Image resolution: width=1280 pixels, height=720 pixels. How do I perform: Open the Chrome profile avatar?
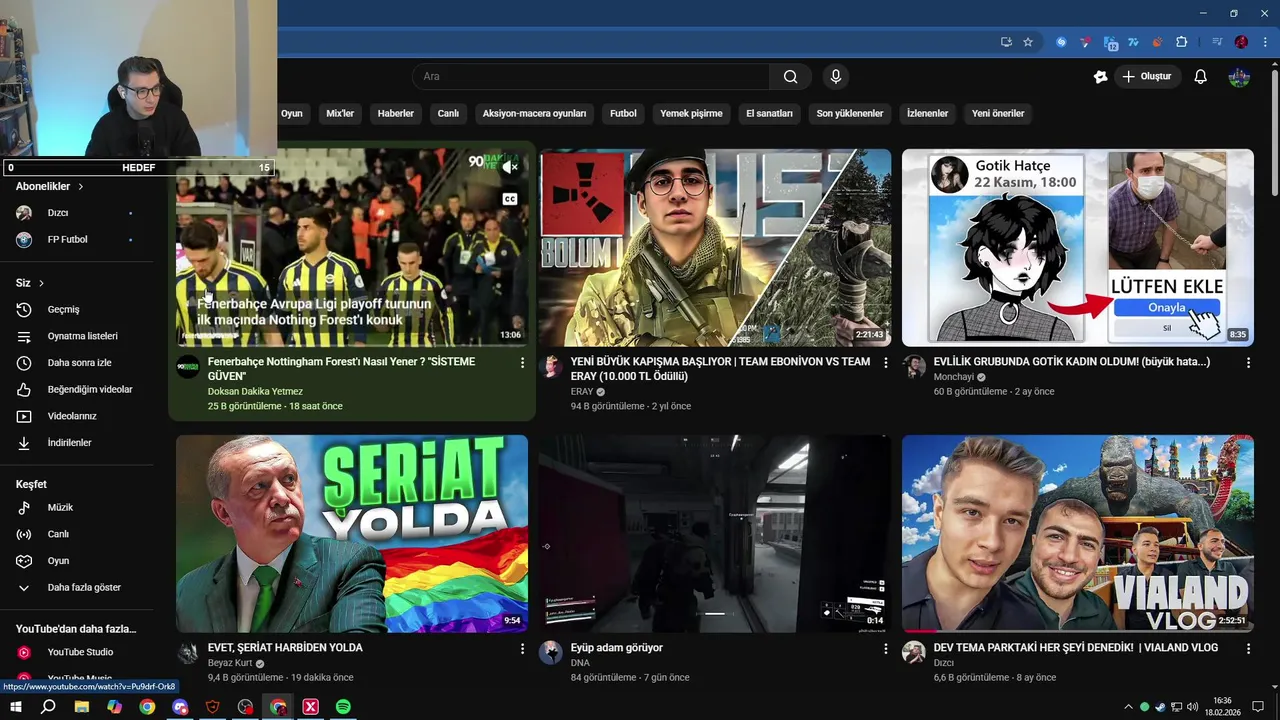point(1241,42)
